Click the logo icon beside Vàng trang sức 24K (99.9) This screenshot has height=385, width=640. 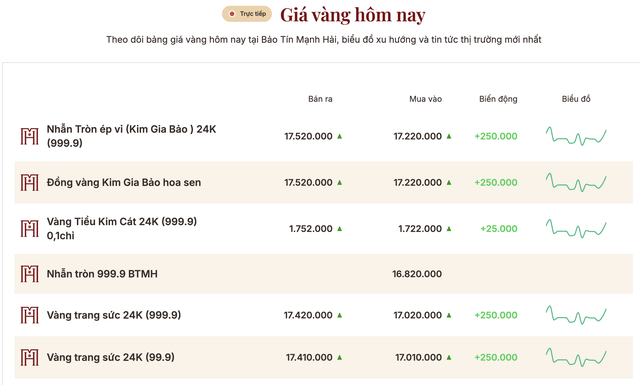pyautogui.click(x=29, y=357)
